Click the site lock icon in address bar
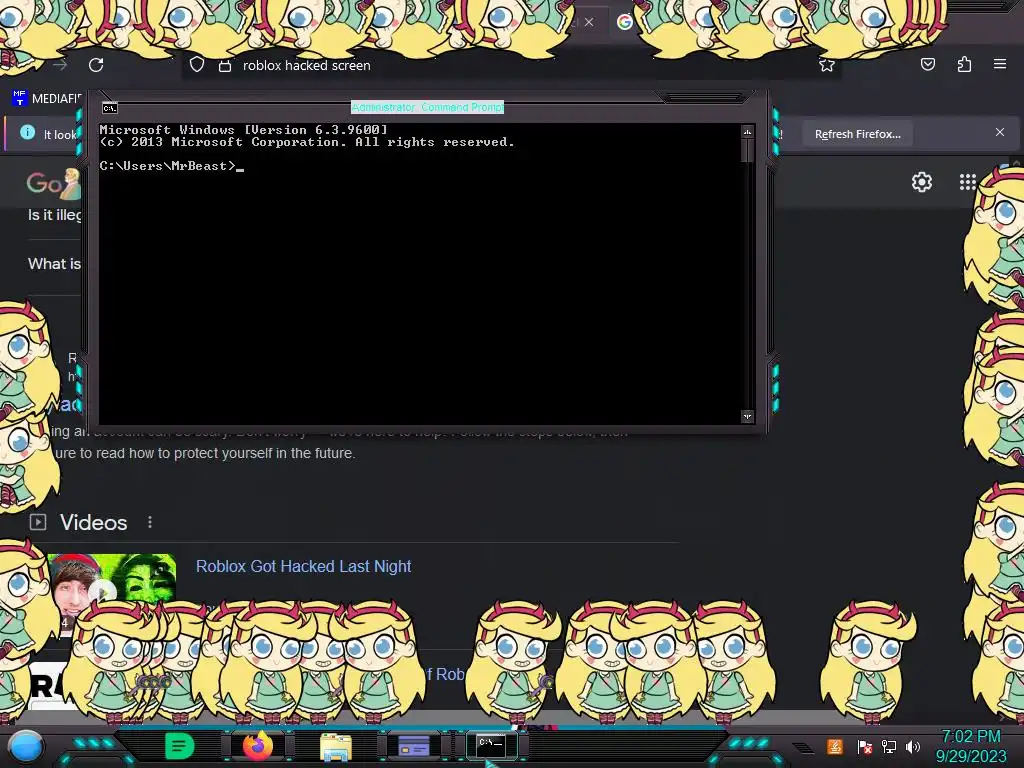The image size is (1024, 768). click(x=225, y=65)
